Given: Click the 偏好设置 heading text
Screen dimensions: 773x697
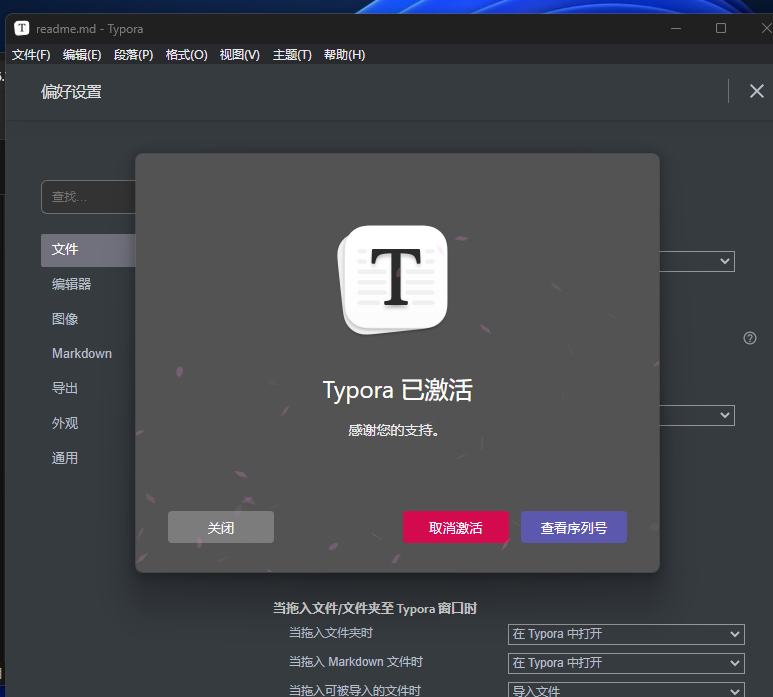Looking at the screenshot, I should pos(71,92).
